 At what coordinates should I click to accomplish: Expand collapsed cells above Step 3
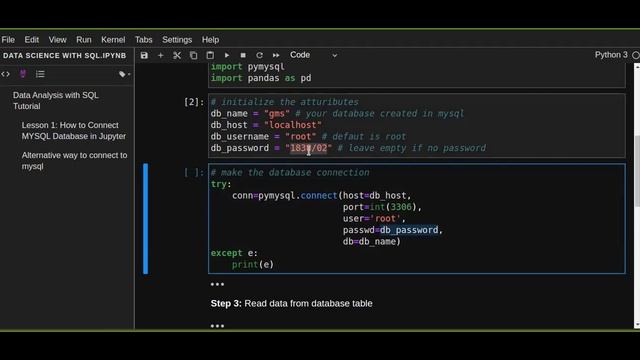click(x=217, y=284)
